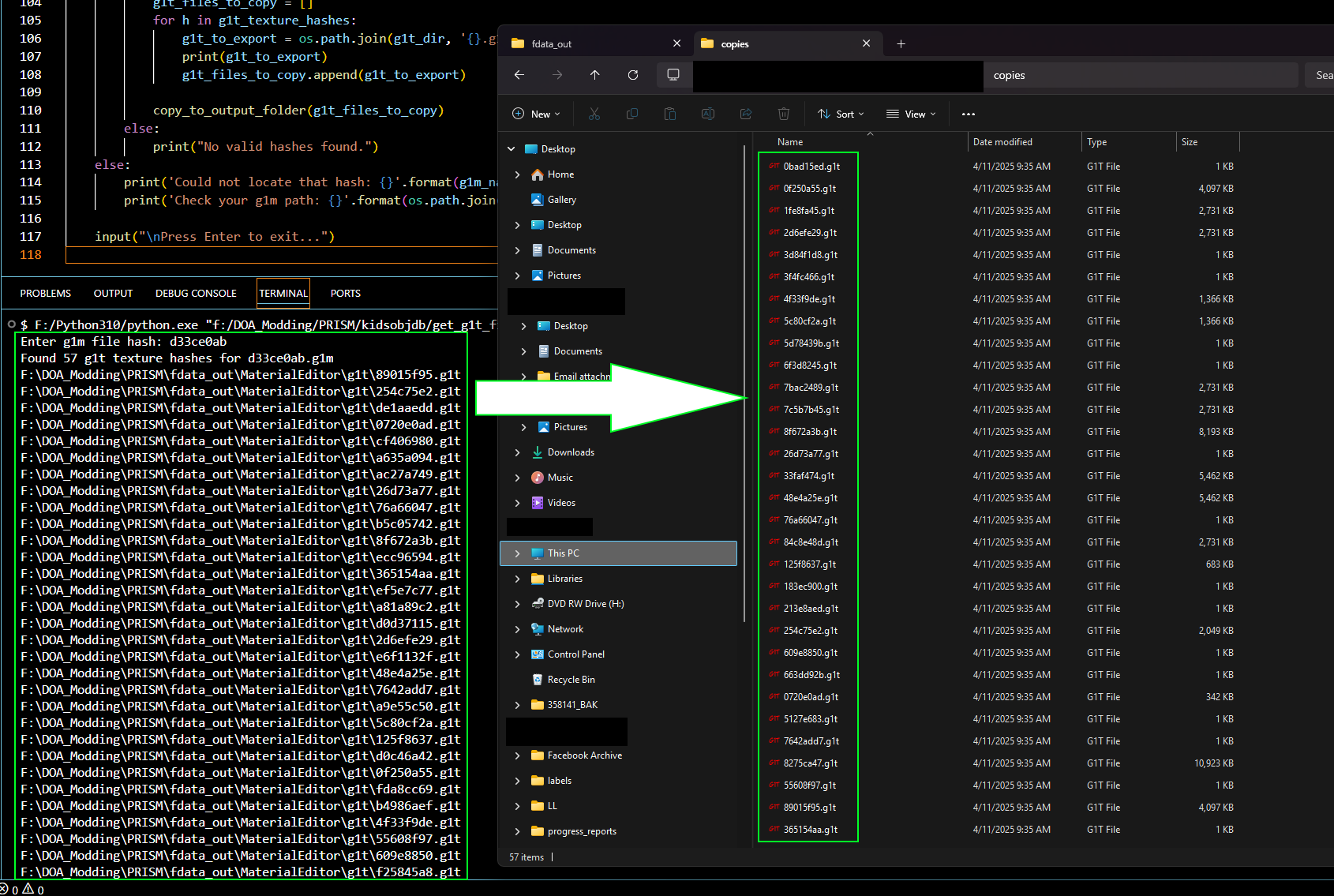Close the fdata_out tab
1334x896 pixels.
point(676,43)
